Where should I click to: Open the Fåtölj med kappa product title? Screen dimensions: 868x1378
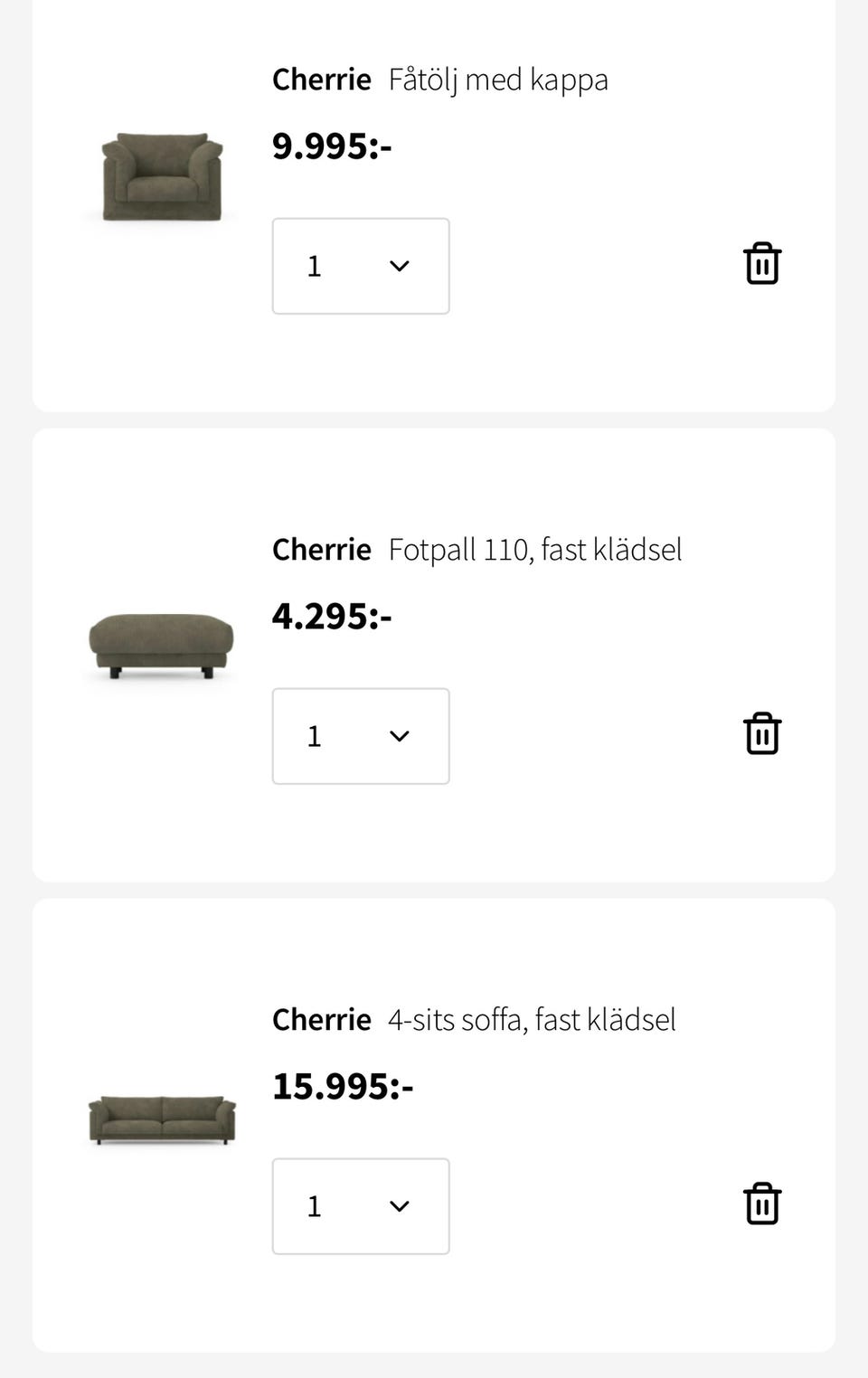tap(497, 80)
